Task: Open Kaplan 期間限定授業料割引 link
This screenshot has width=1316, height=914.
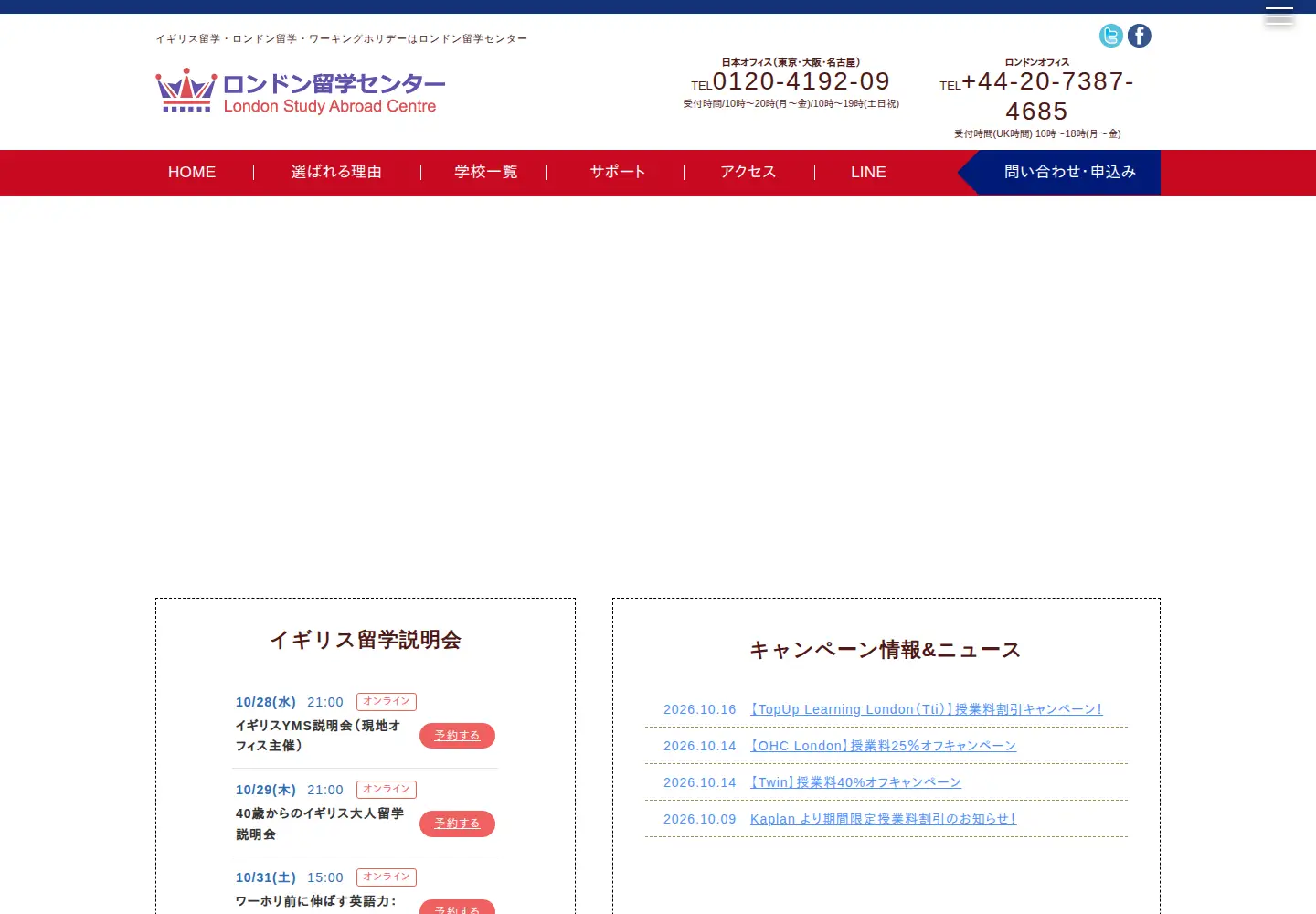Action: (883, 819)
